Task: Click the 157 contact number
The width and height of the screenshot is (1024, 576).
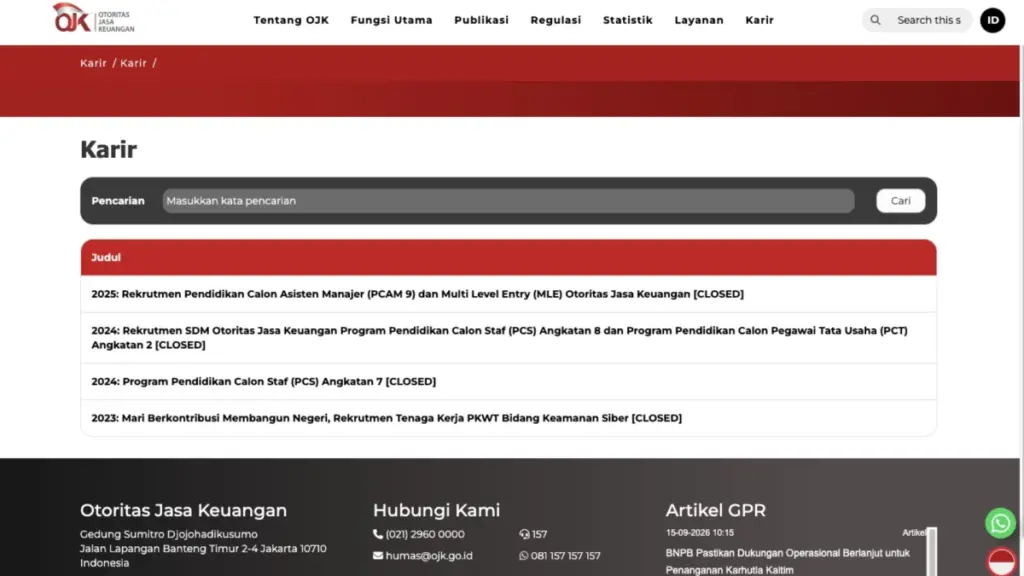Action: [x=539, y=534]
